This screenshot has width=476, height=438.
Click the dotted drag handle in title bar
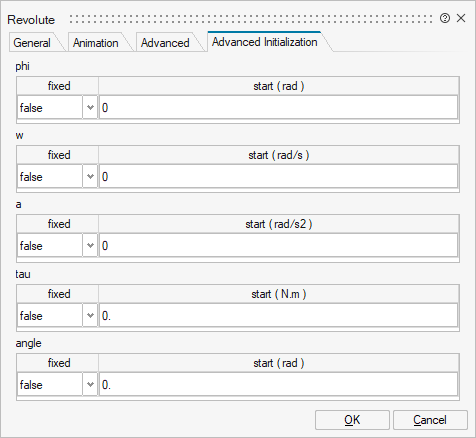[x=251, y=19]
